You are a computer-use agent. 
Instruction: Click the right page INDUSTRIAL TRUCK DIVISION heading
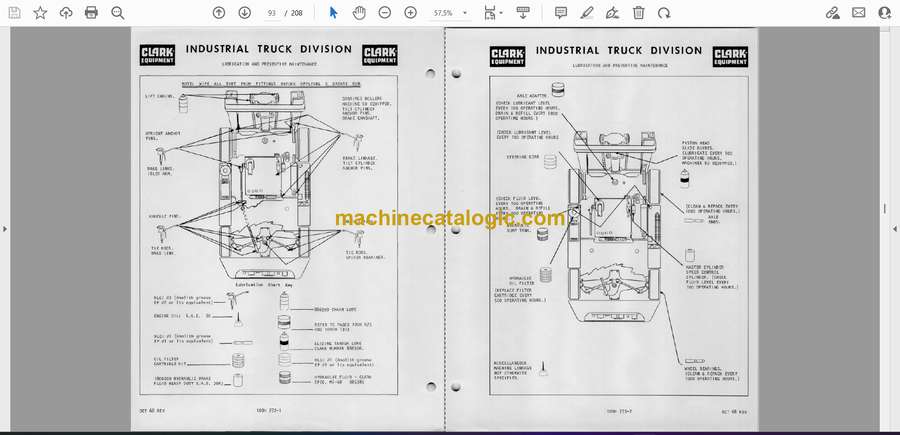pos(619,51)
